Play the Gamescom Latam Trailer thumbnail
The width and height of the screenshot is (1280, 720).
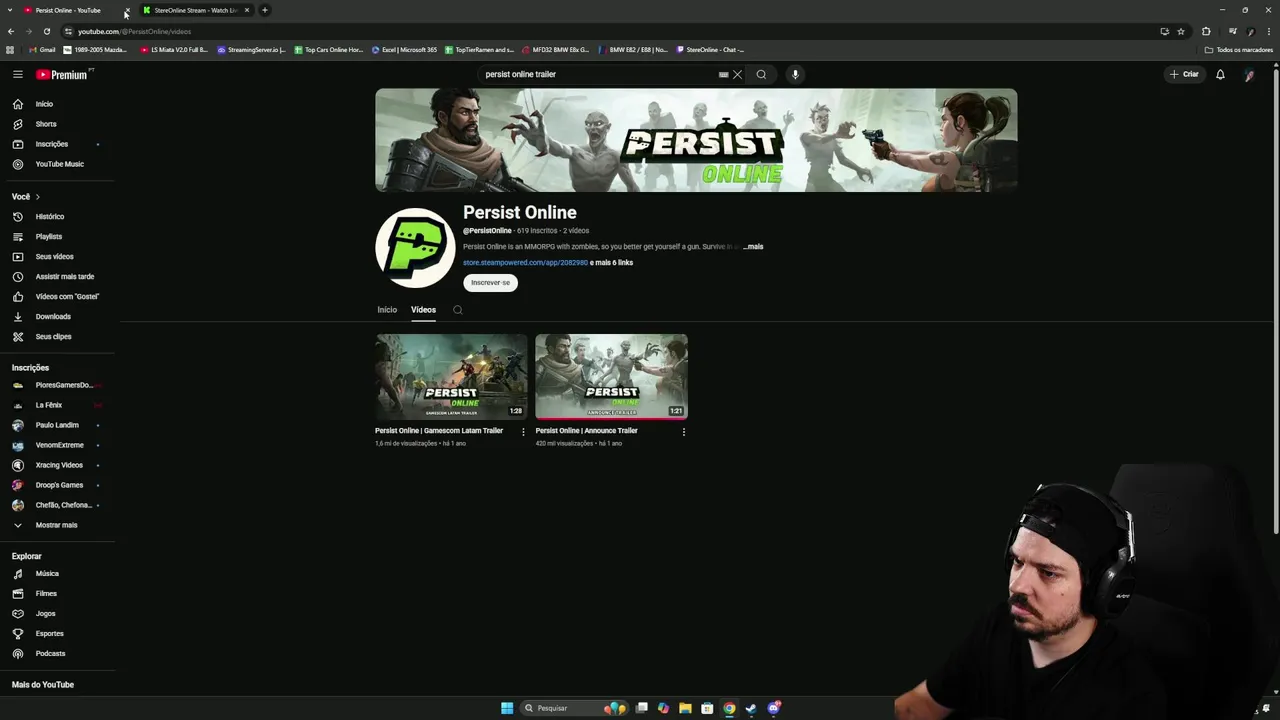click(451, 377)
